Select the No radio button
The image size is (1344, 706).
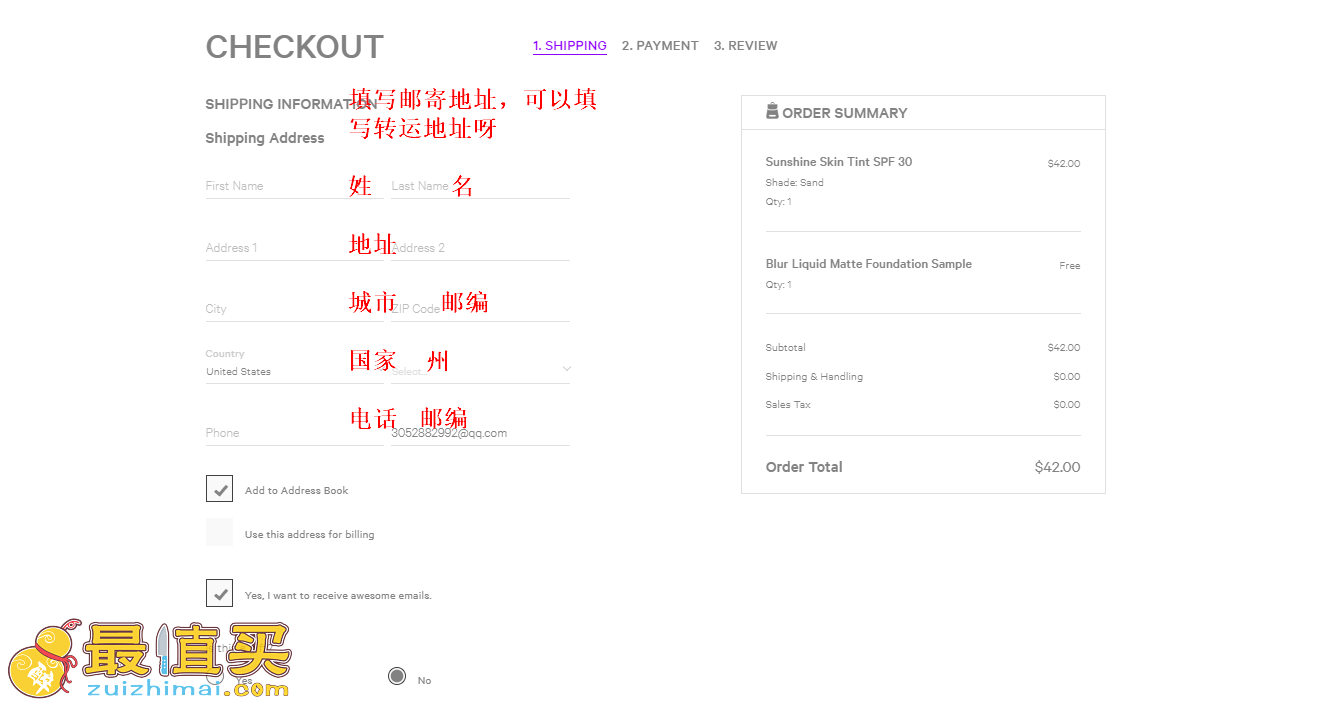pyautogui.click(x=397, y=676)
